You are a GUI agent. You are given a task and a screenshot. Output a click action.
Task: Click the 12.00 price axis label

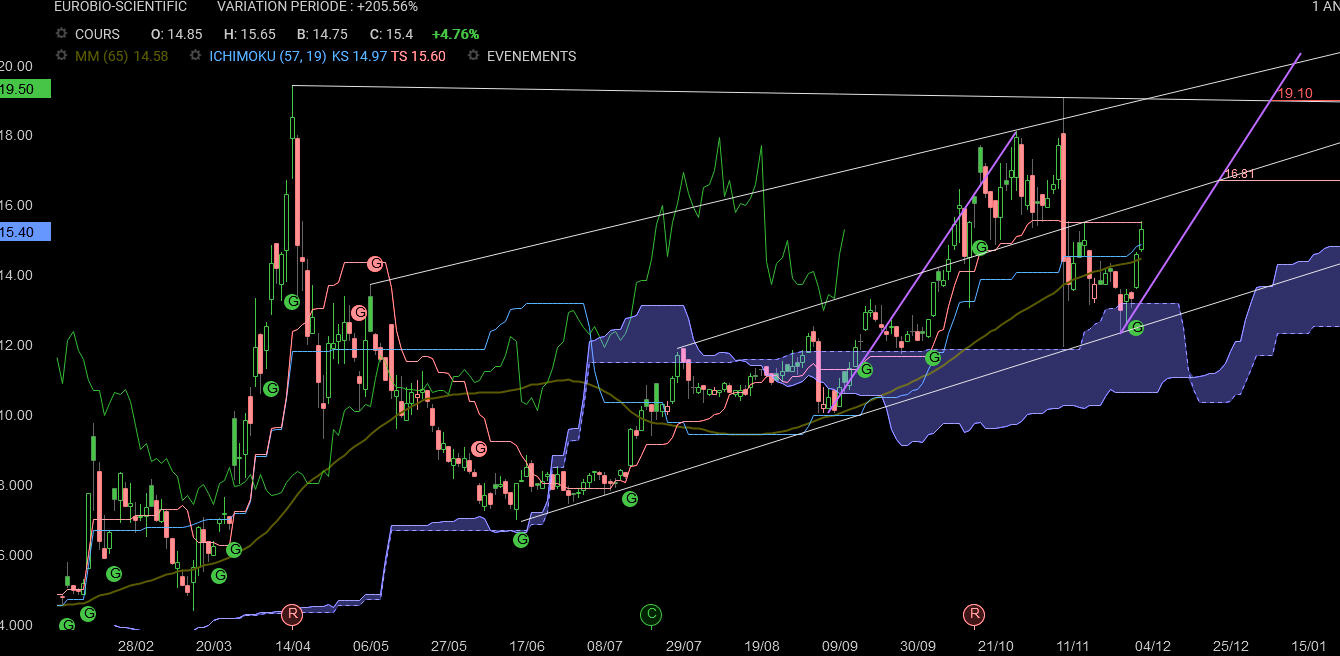pyautogui.click(x=15, y=345)
